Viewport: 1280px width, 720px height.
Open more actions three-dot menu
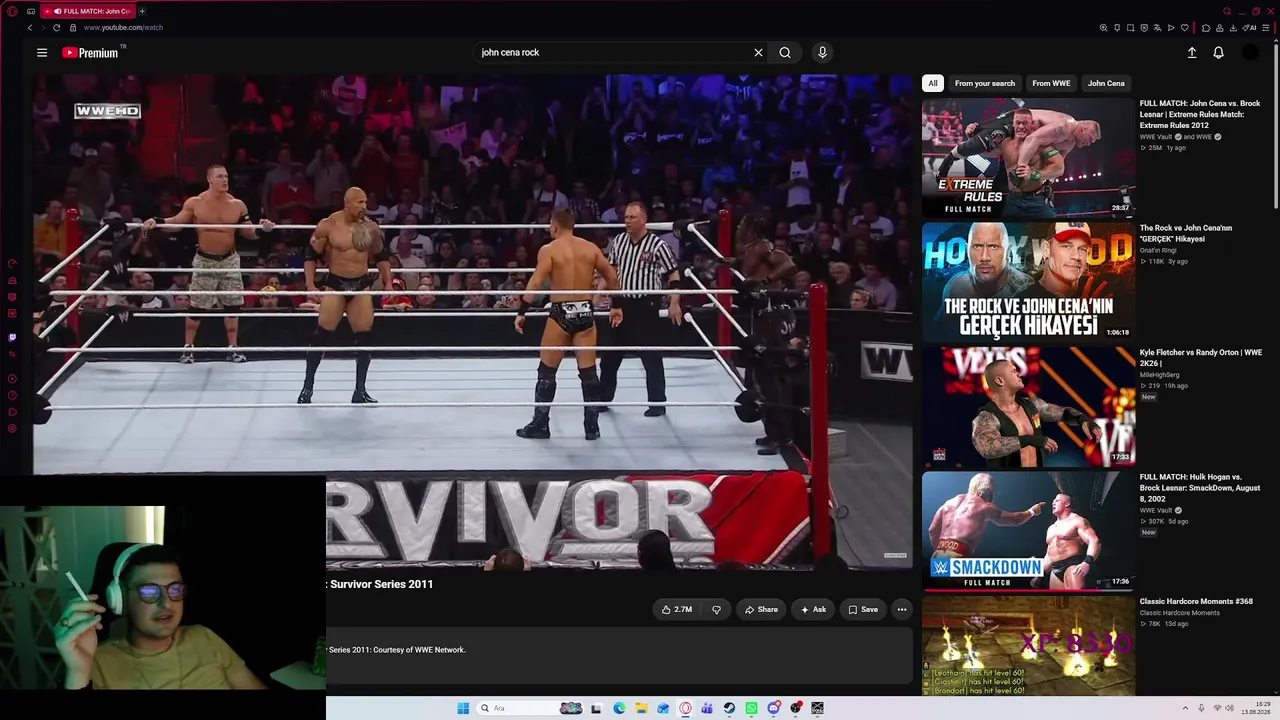[x=901, y=610]
